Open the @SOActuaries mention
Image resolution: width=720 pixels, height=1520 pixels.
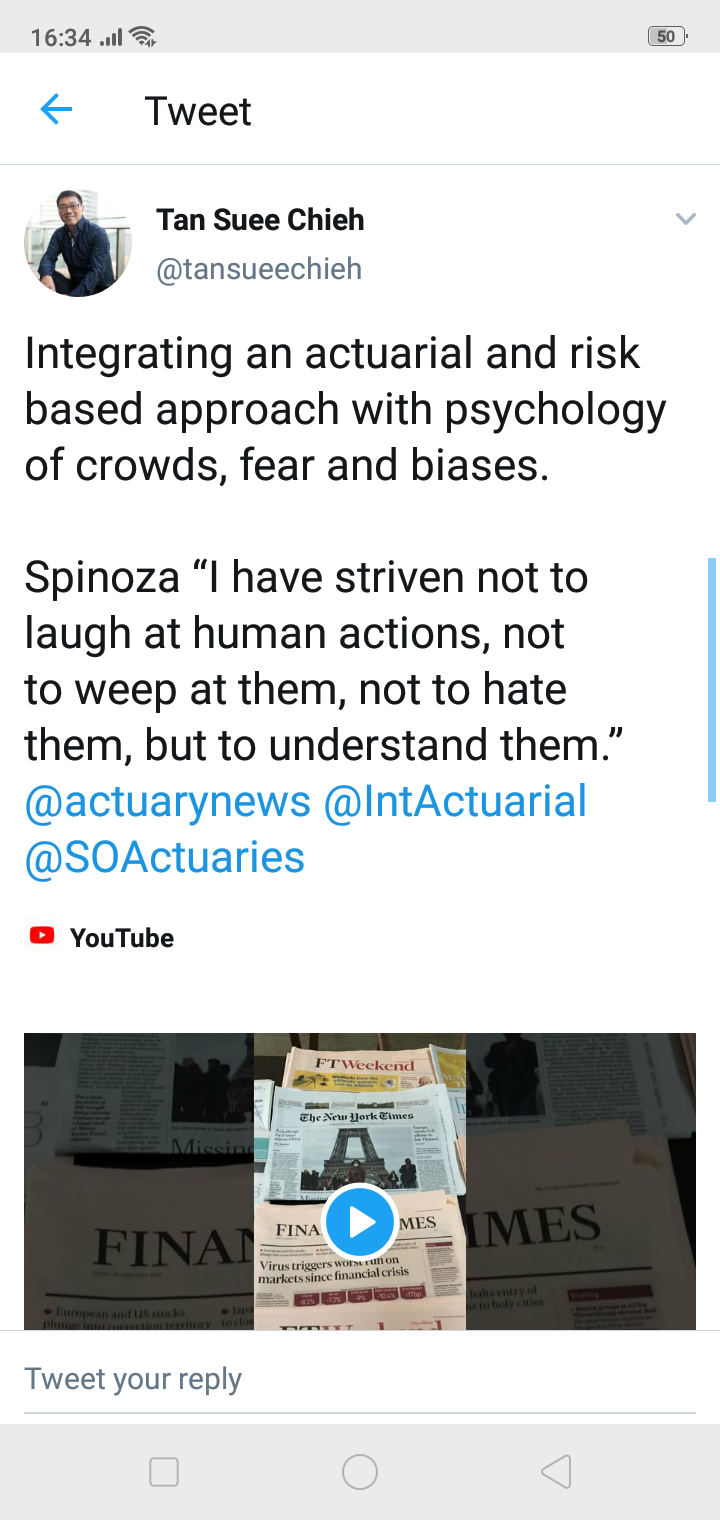click(x=165, y=858)
